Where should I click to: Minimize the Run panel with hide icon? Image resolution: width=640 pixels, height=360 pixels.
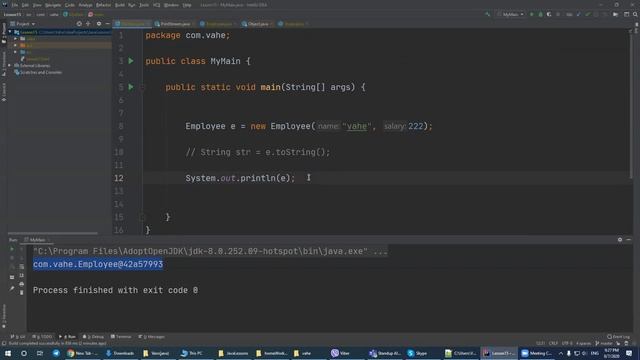click(x=629, y=240)
